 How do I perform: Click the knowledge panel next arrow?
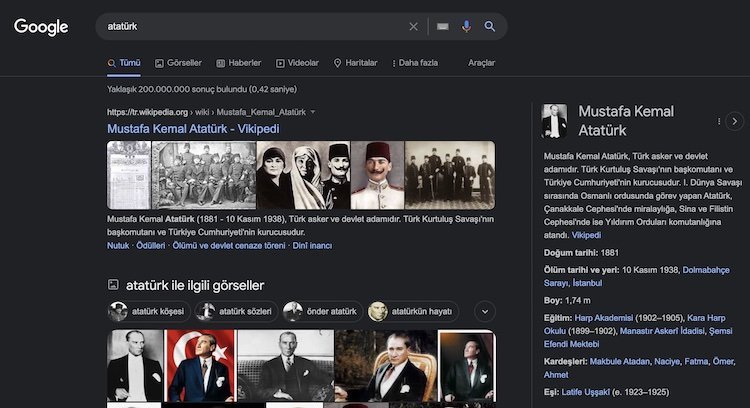pos(735,121)
